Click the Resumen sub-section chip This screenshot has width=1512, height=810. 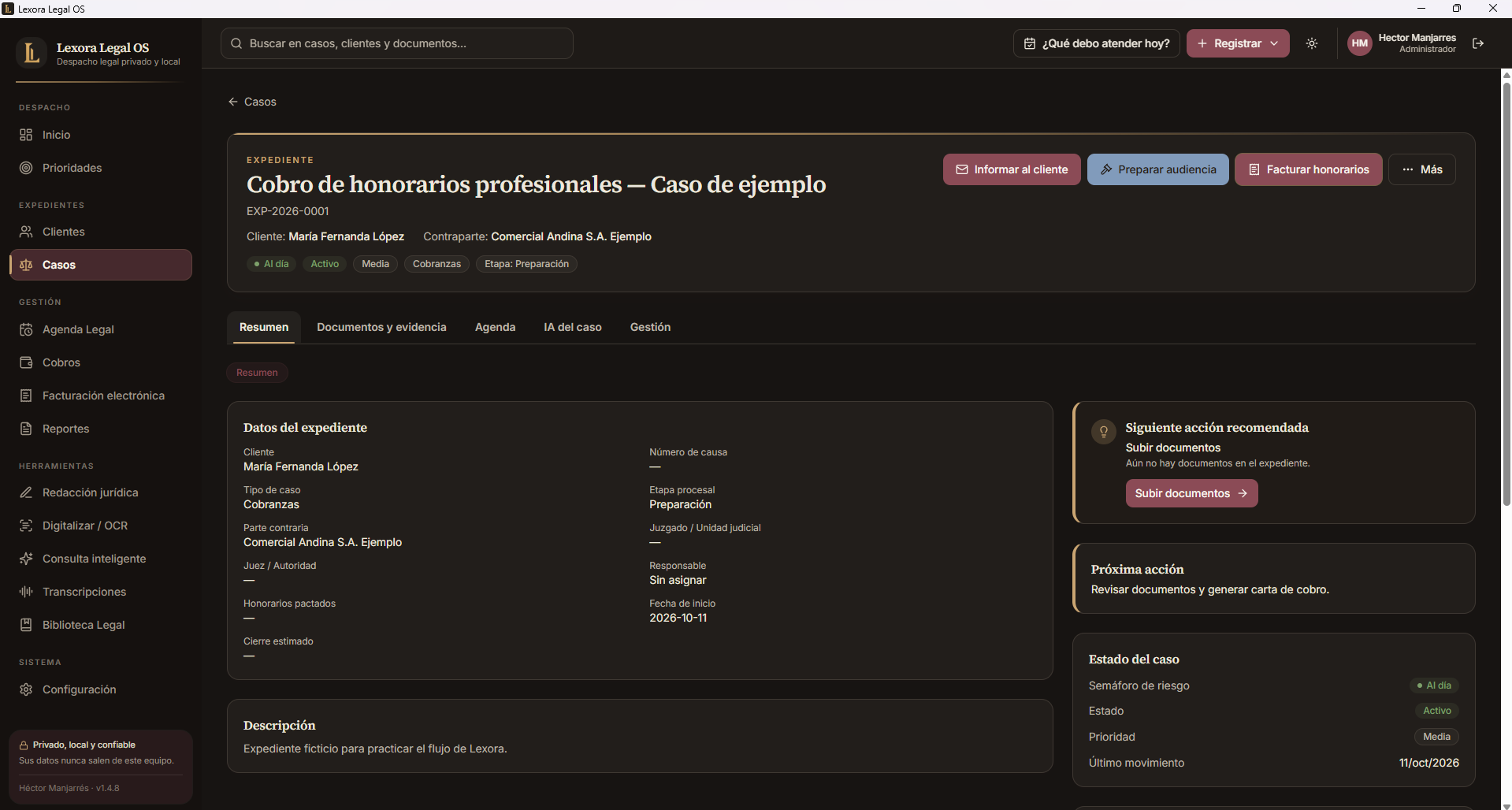pos(257,373)
